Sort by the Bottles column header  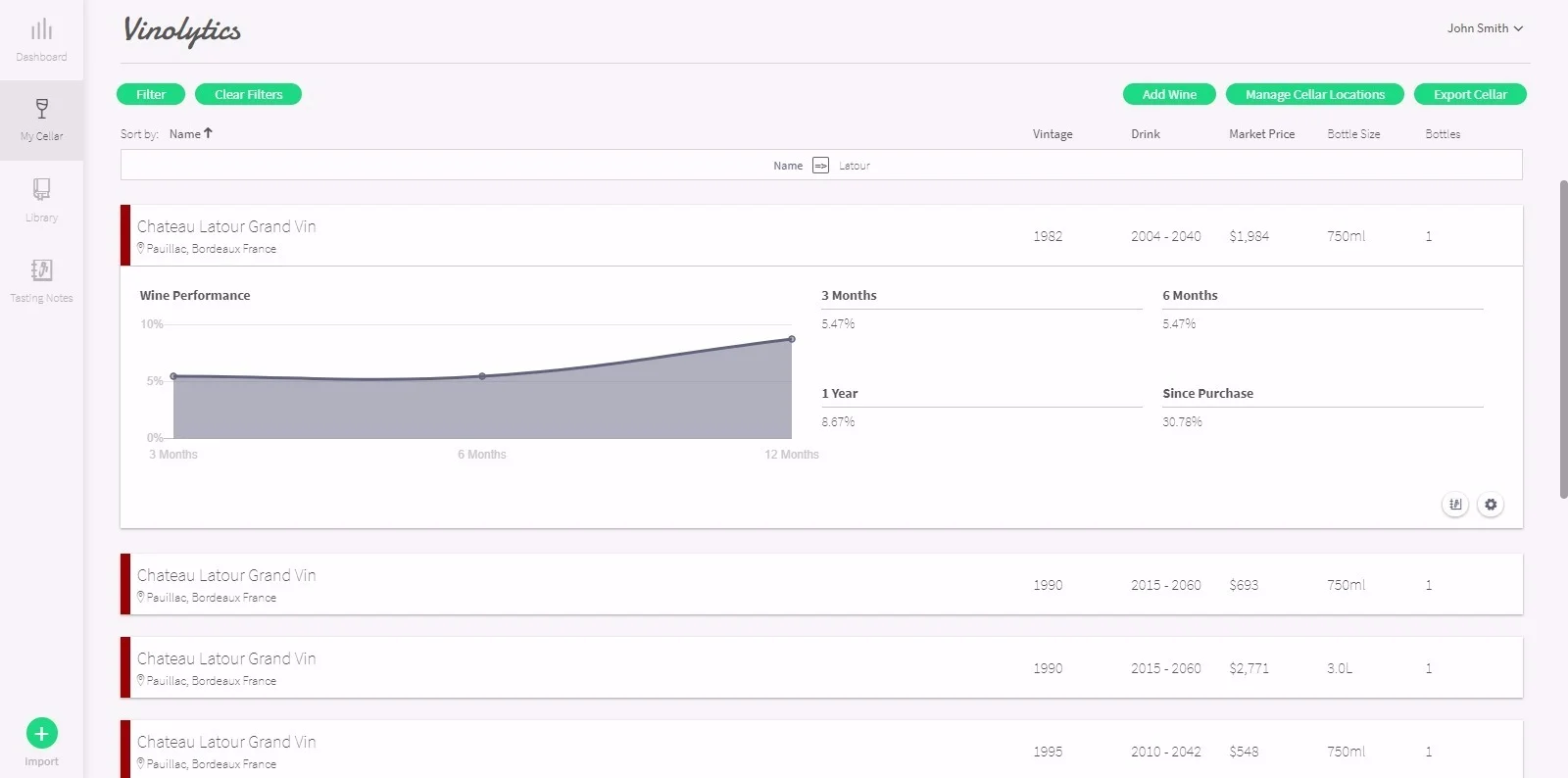pos(1443,134)
